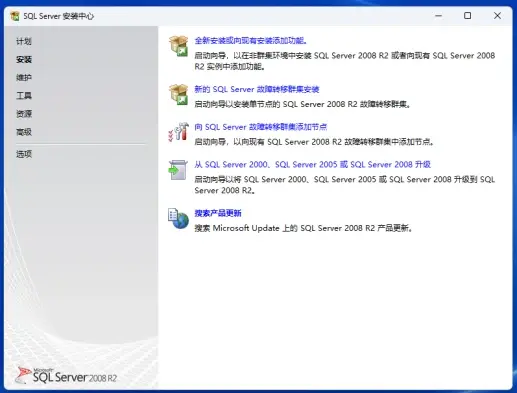517x393 pixels.
Task: Click the new installation box icon
Action: pyautogui.click(x=179, y=46)
